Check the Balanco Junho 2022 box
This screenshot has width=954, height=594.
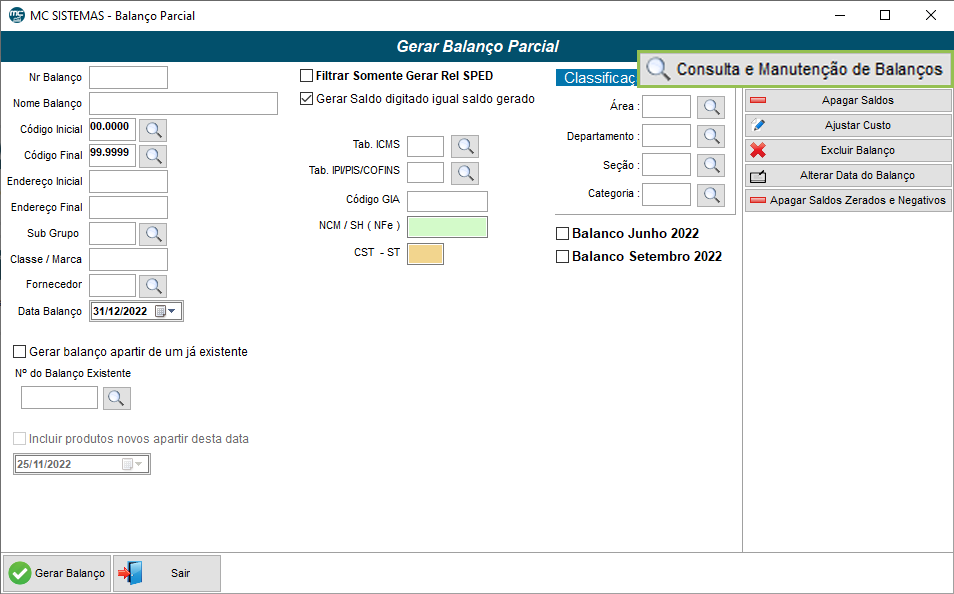[562, 234]
